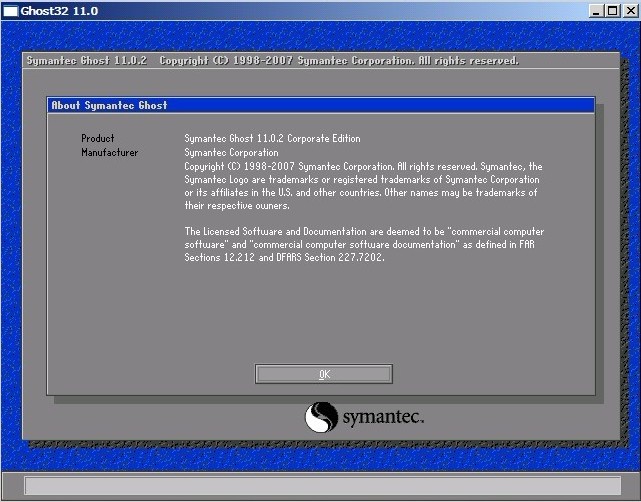The width and height of the screenshot is (641, 502).
Task: Click the Symantec Corporation manufacturer value
Action: tap(231, 152)
